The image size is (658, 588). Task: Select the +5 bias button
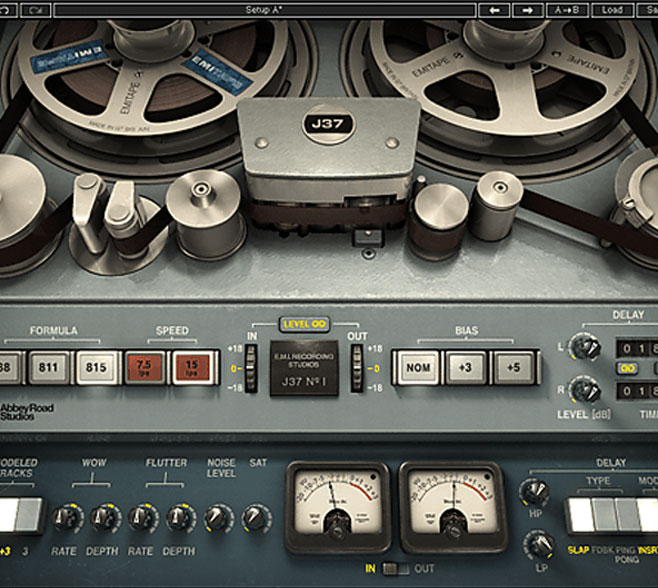tap(514, 368)
